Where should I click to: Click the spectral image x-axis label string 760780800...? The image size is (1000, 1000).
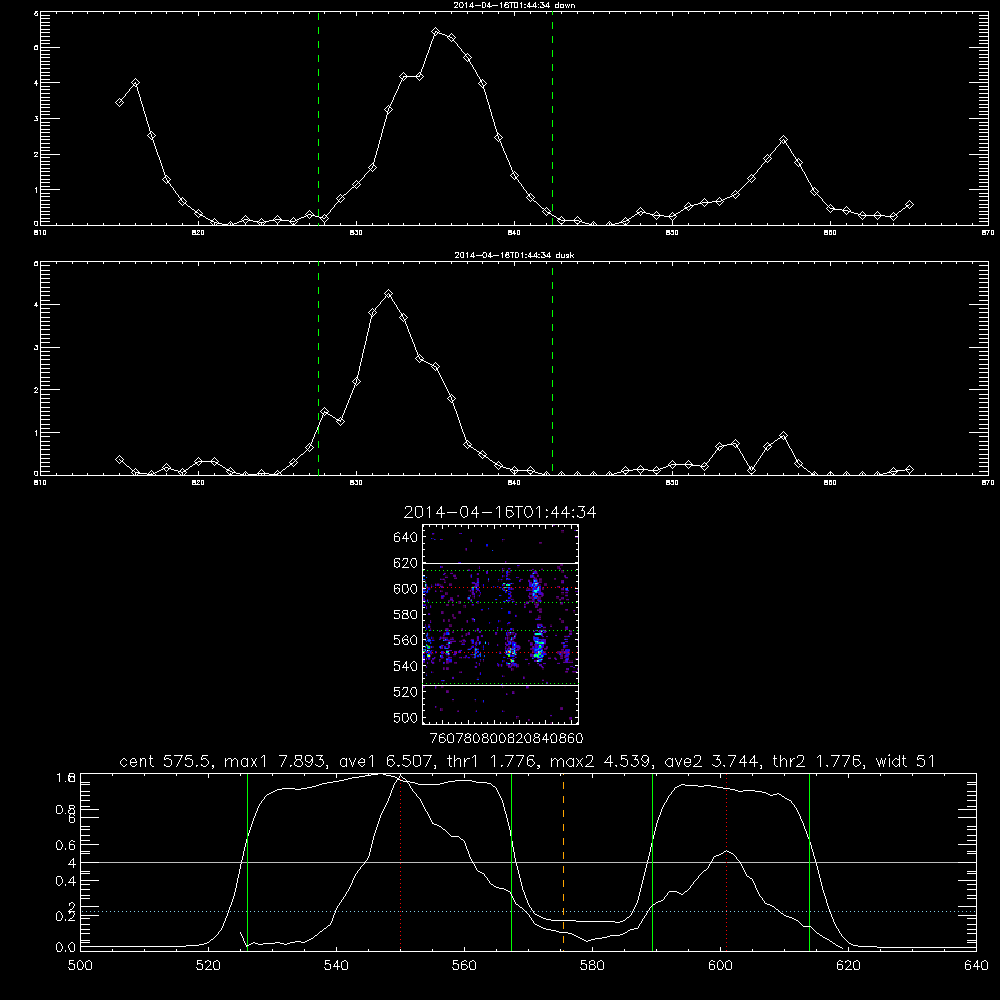click(x=469, y=739)
